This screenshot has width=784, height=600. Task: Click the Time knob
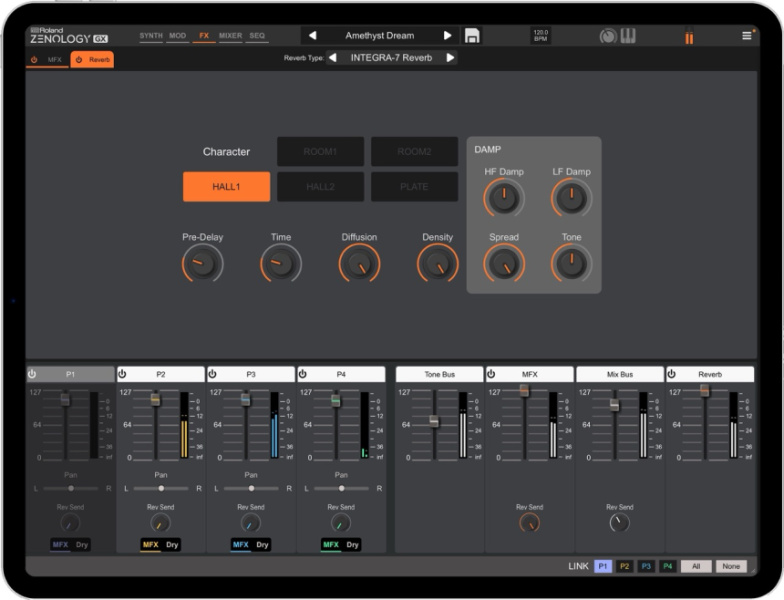tap(281, 264)
